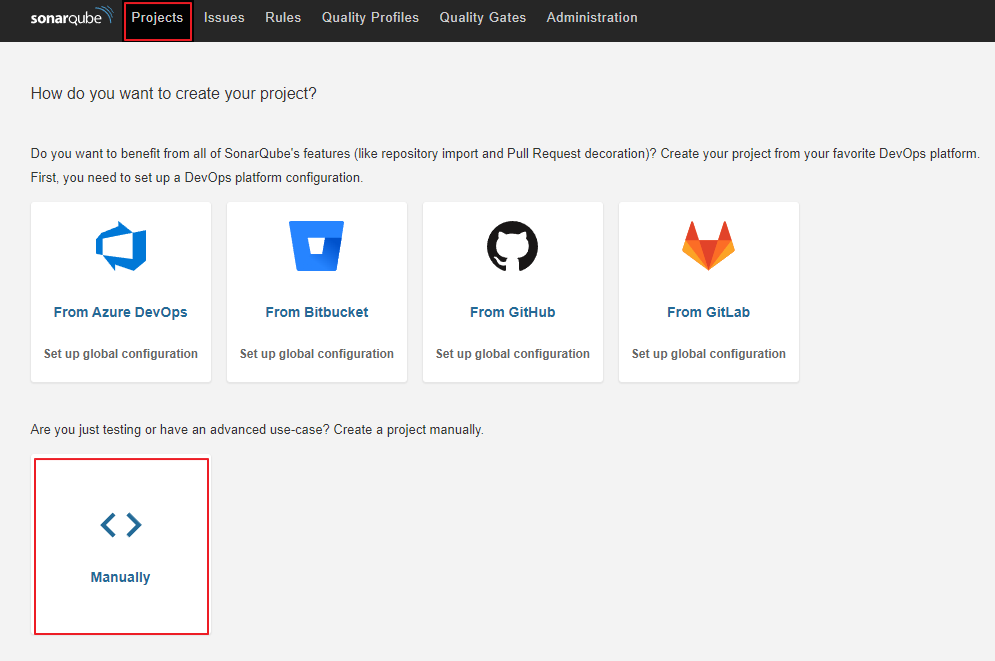This screenshot has height=661, width=995.
Task: Set up global configuration for GitHub
Action: click(x=513, y=354)
